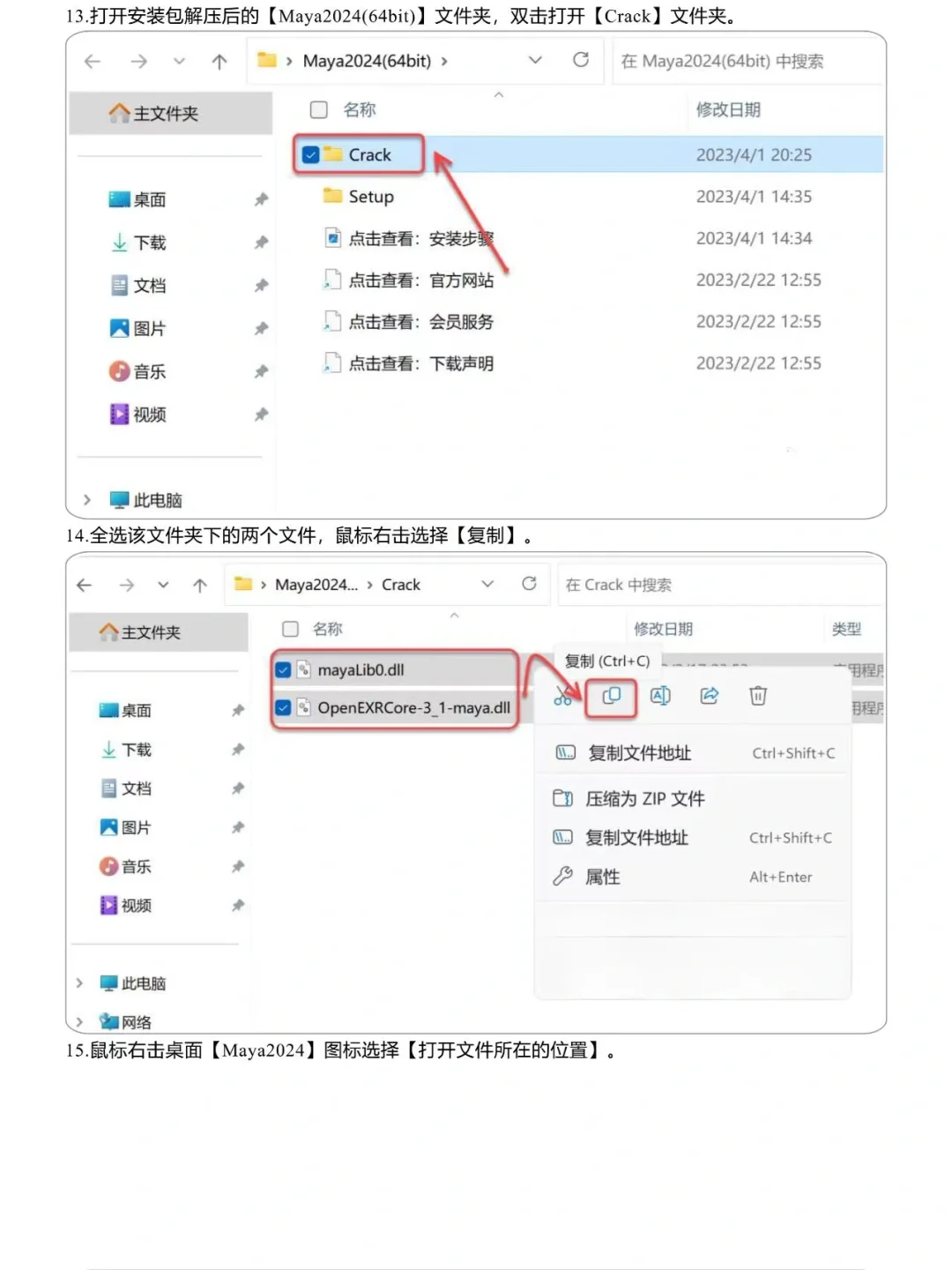This screenshot has width=952, height=1270.
Task: Toggle the select-all checkbox in the 名称 header
Action: (x=317, y=109)
